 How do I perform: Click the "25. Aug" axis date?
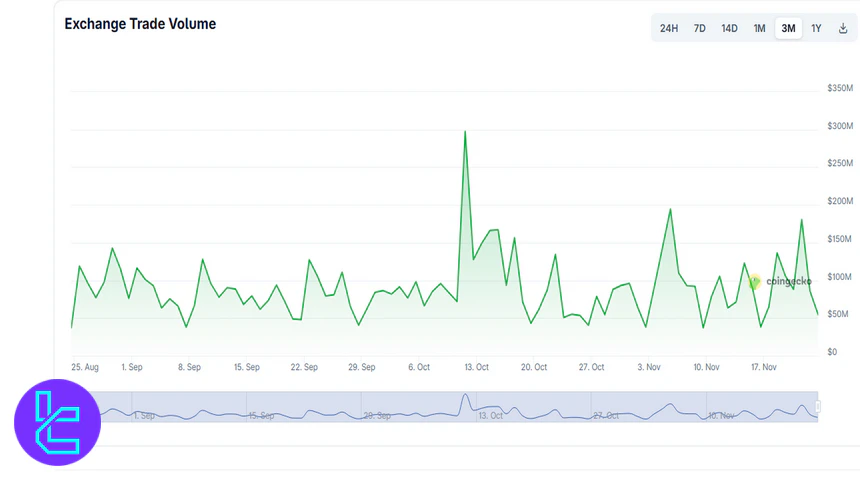pos(85,367)
